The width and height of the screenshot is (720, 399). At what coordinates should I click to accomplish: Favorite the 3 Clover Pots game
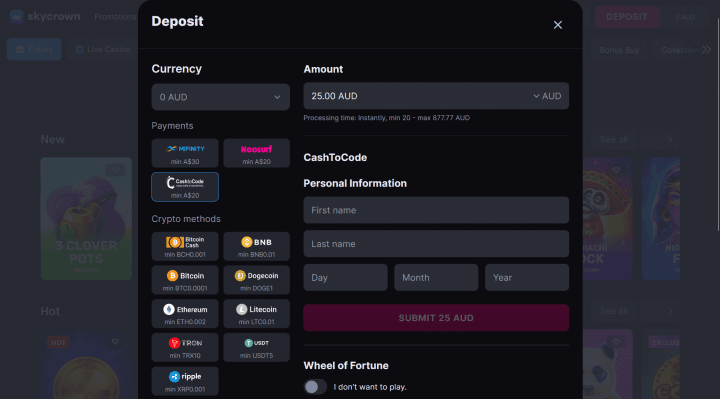point(115,170)
